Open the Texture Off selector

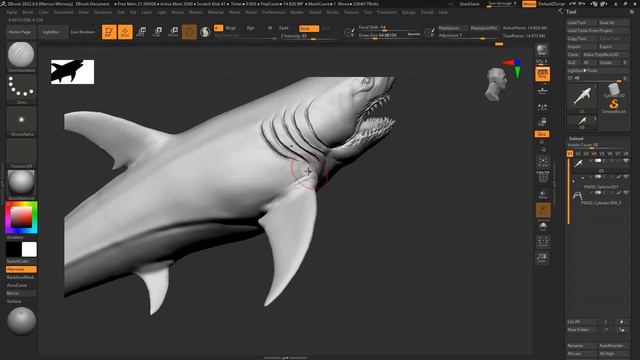[21, 152]
